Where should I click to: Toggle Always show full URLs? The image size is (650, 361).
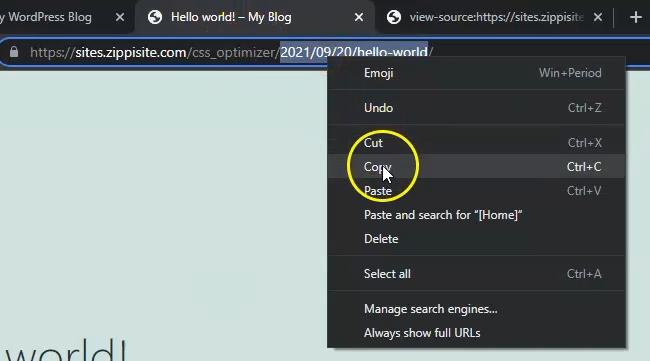click(476, 333)
